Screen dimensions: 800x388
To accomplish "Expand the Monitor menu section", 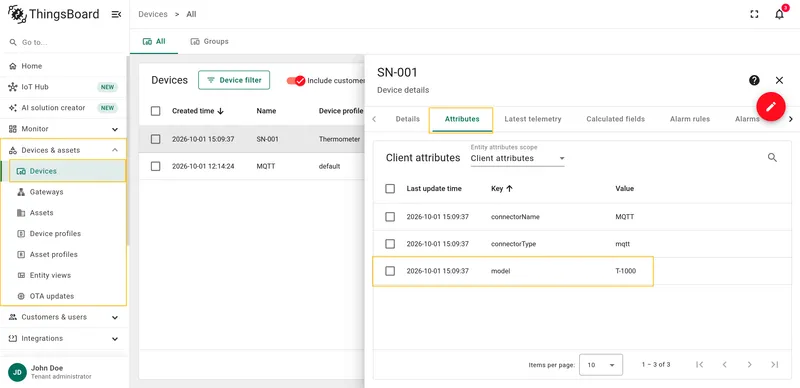I will pos(63,129).
